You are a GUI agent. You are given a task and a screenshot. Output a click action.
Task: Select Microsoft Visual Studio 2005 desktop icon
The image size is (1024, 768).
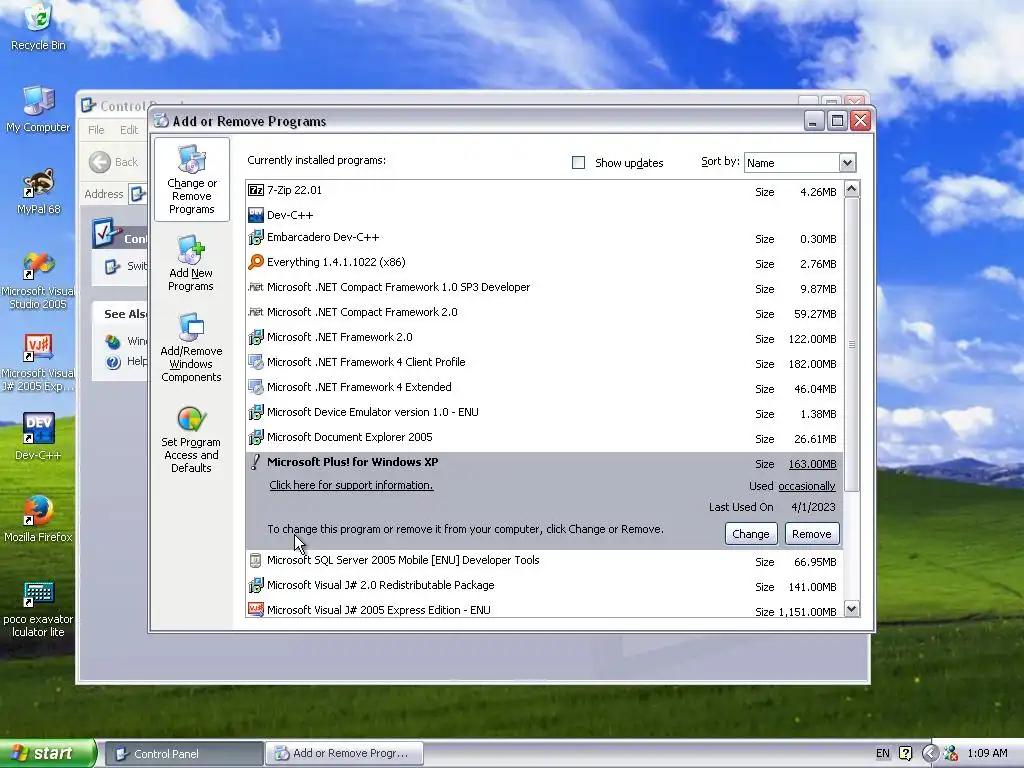pos(38,280)
